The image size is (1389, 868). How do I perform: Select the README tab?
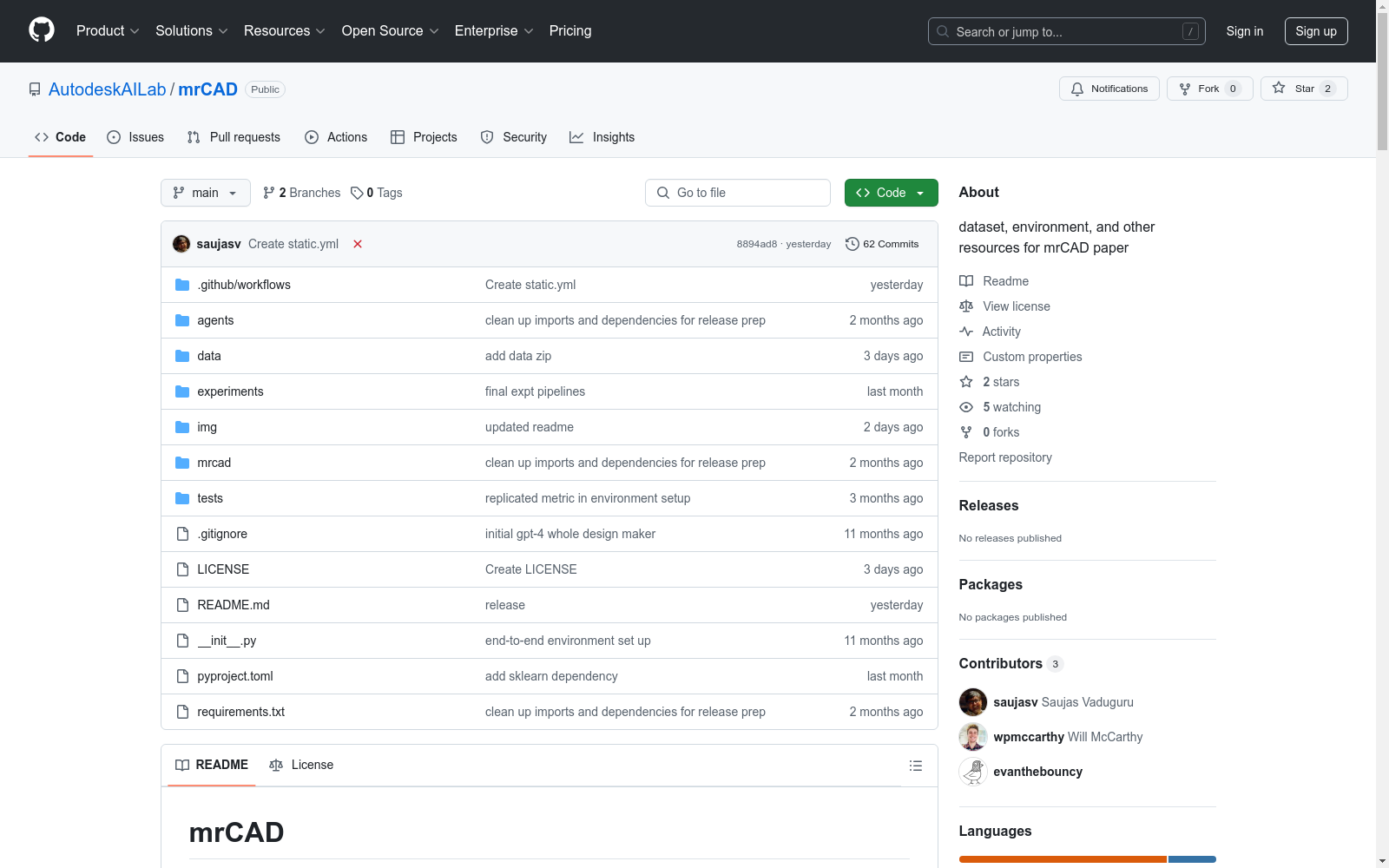tap(212, 765)
